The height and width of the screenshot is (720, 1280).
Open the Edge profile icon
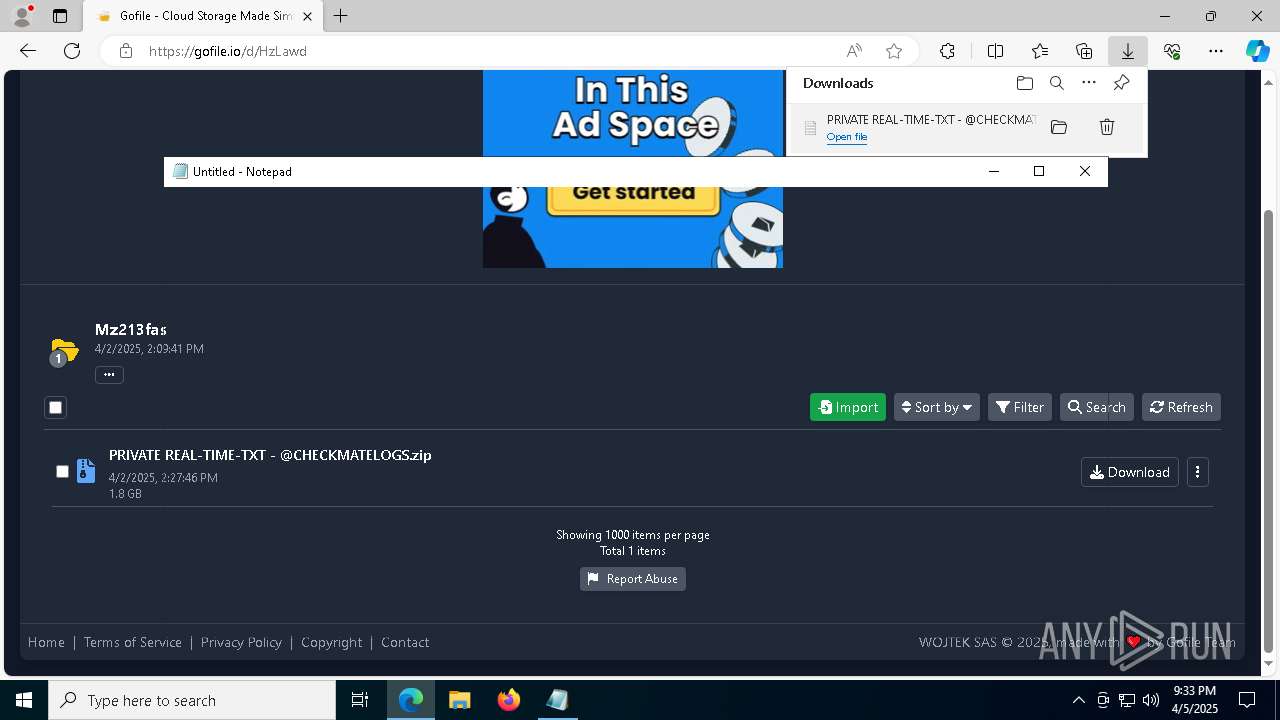click(22, 16)
